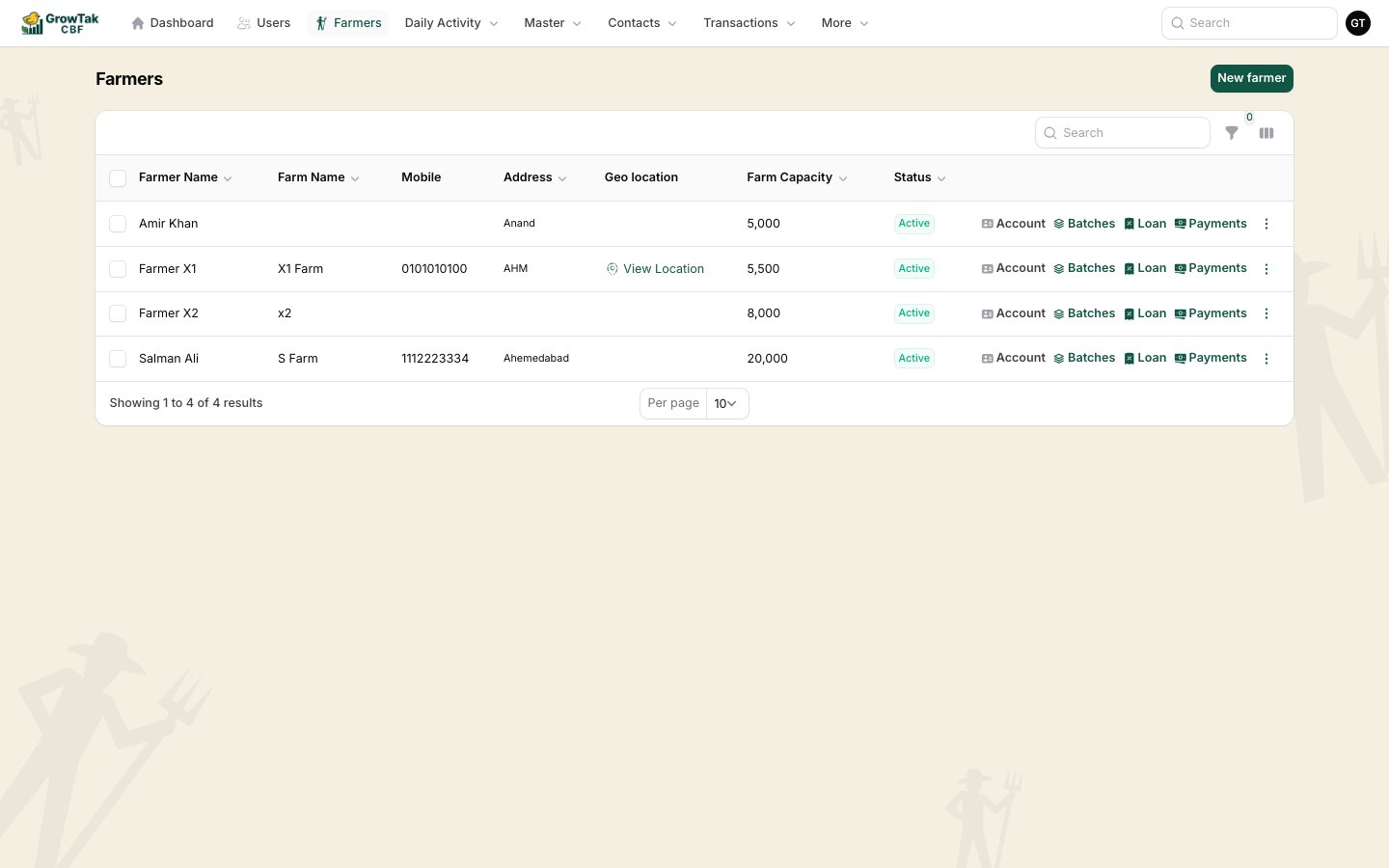Open Batches for Salman Ali
1389x868 pixels.
pyautogui.click(x=1084, y=358)
